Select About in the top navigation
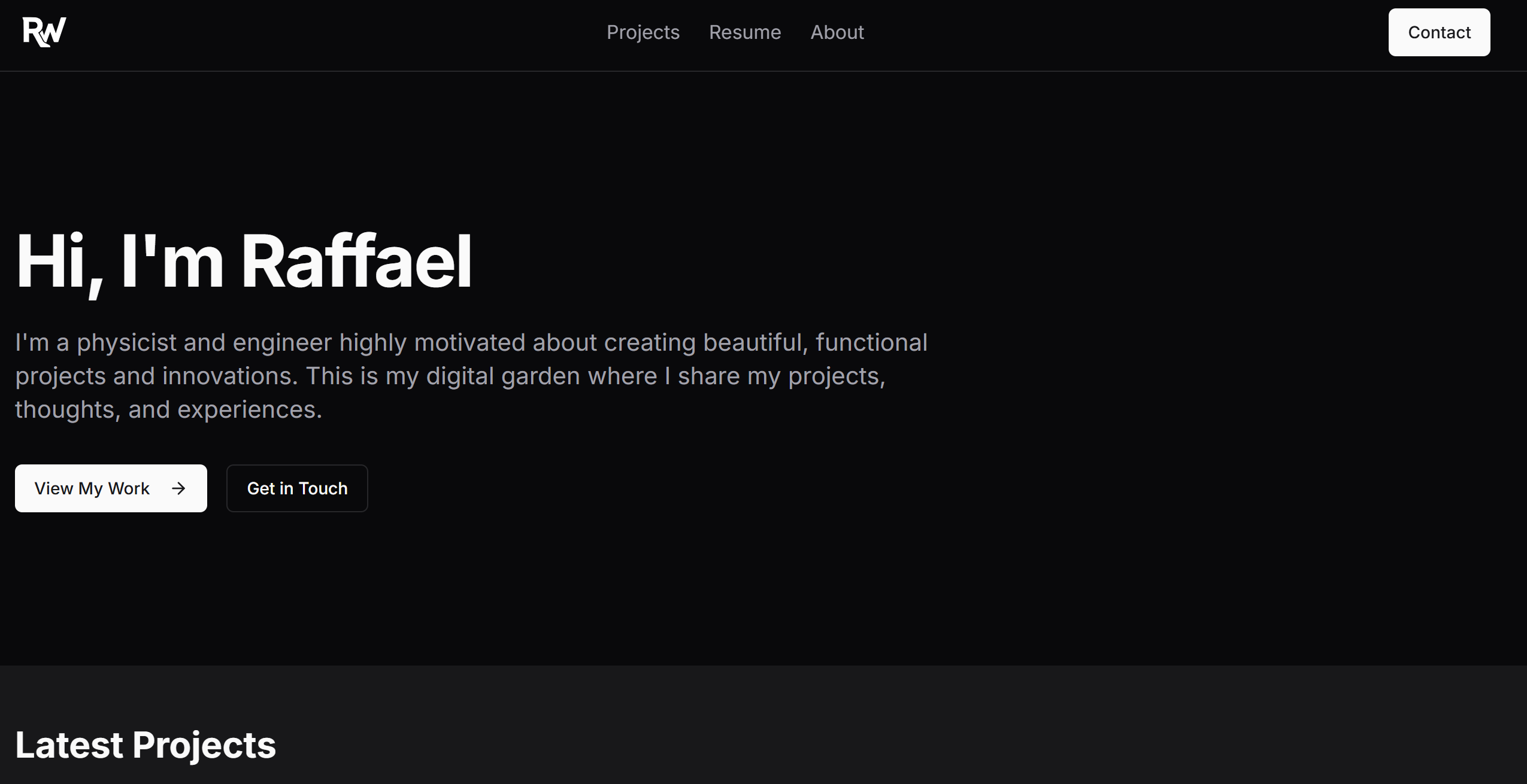Viewport: 1527px width, 784px height. [x=837, y=32]
